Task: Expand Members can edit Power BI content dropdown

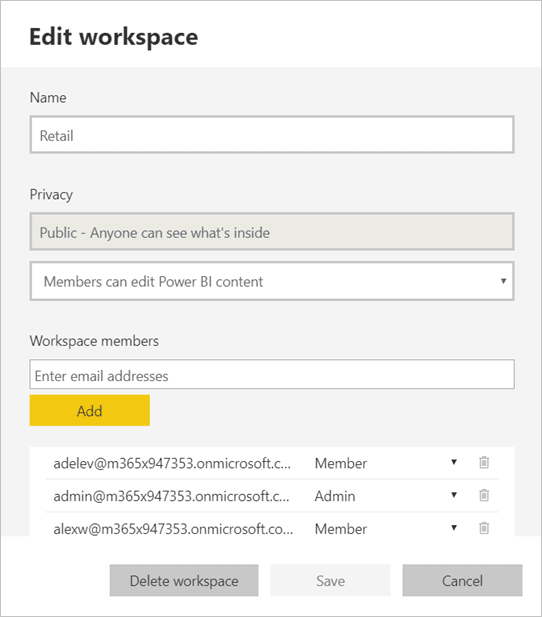Action: 272,281
